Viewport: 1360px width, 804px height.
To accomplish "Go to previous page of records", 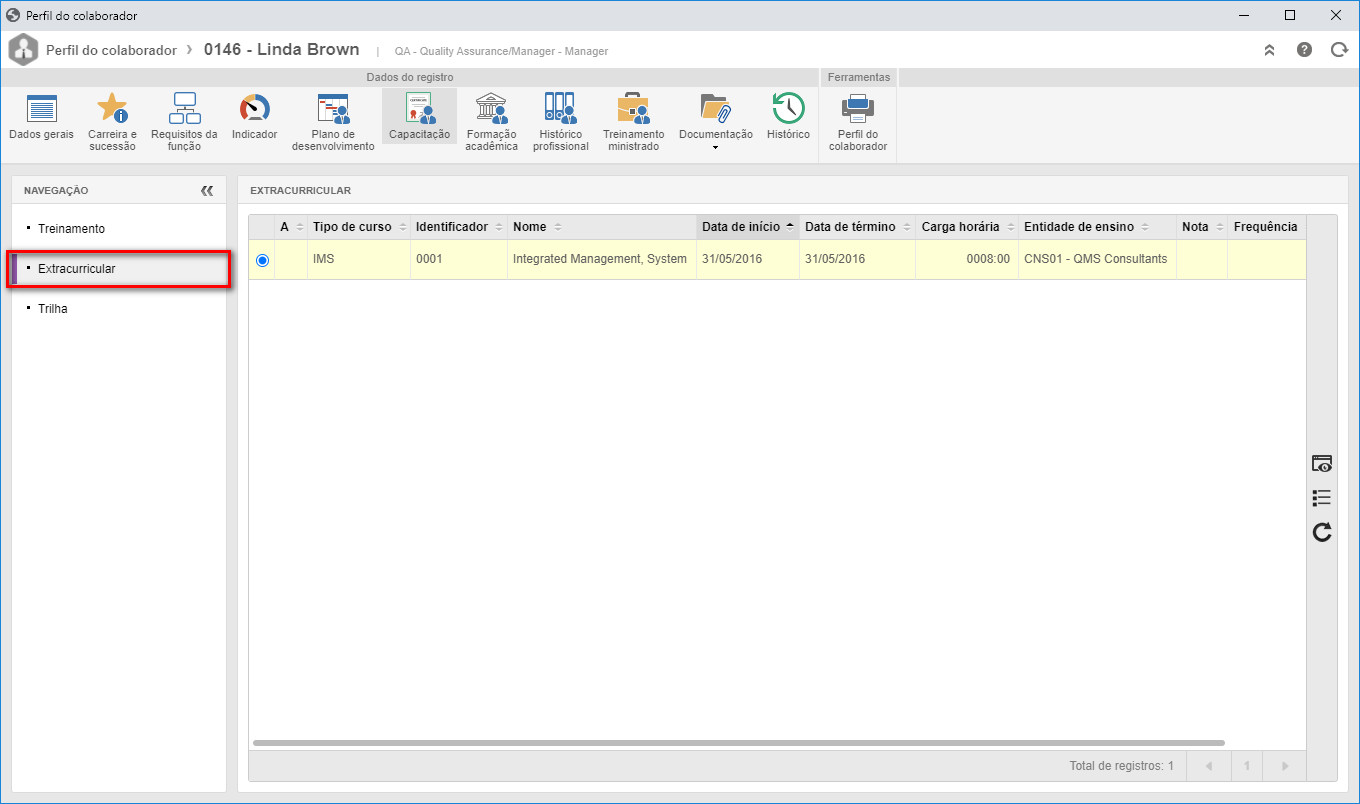I will click(1209, 766).
